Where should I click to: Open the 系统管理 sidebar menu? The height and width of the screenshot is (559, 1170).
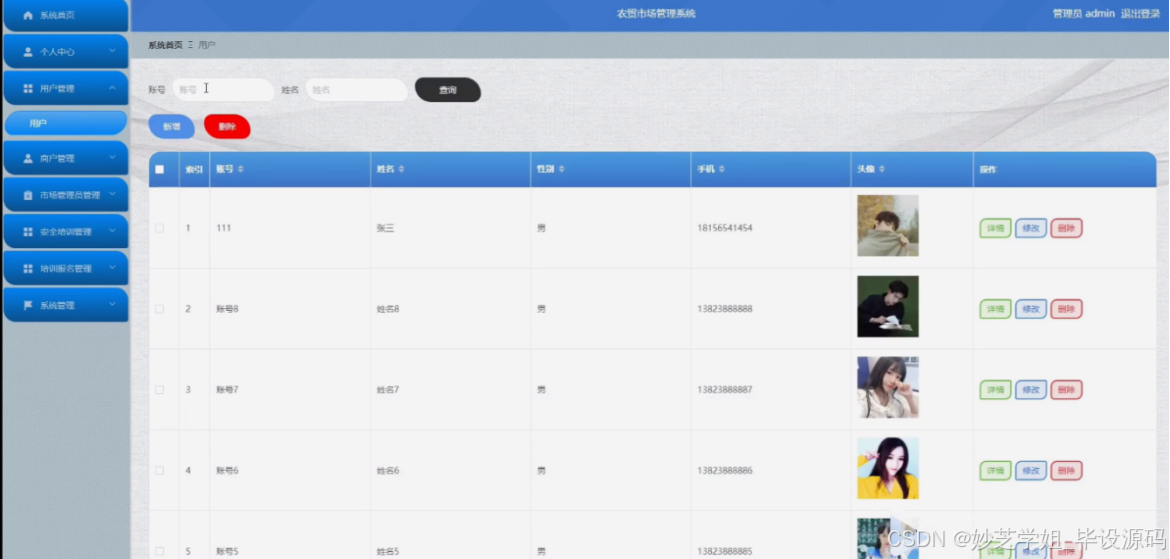tap(66, 305)
